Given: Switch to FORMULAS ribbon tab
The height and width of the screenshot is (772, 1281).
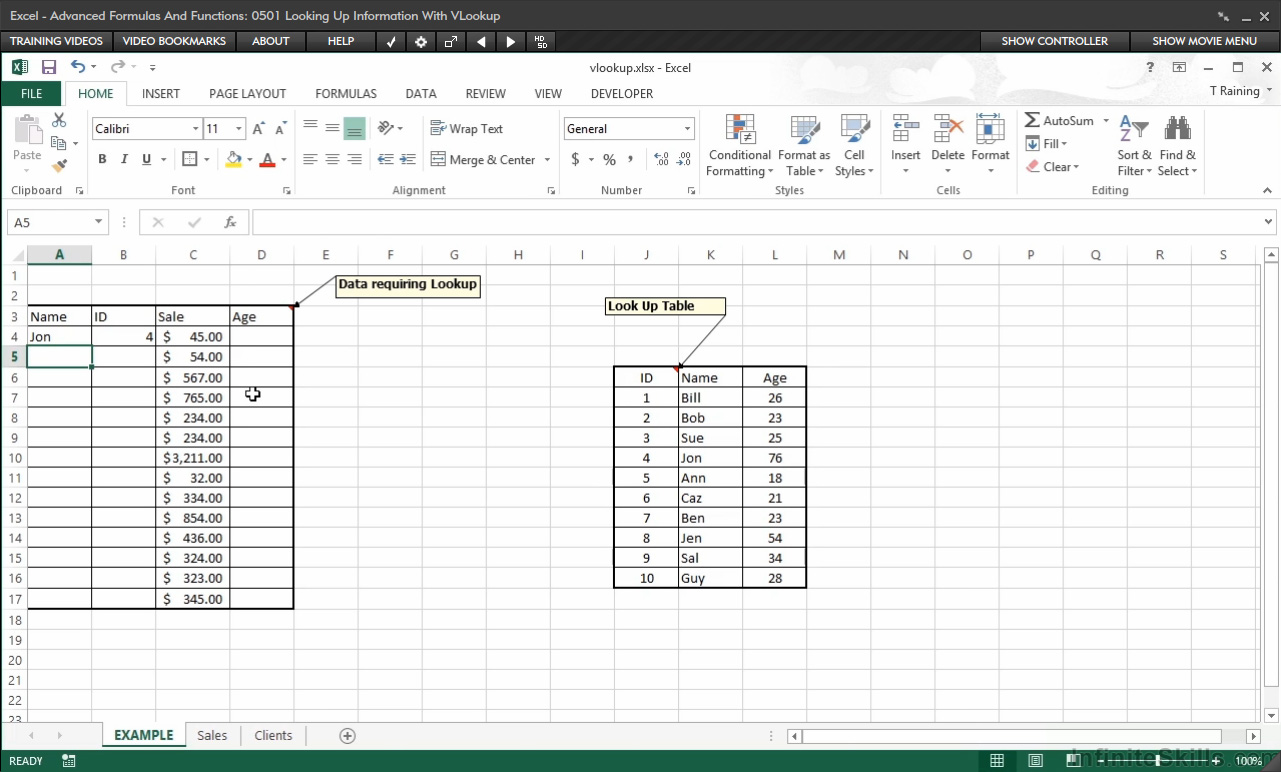Looking at the screenshot, I should (346, 93).
